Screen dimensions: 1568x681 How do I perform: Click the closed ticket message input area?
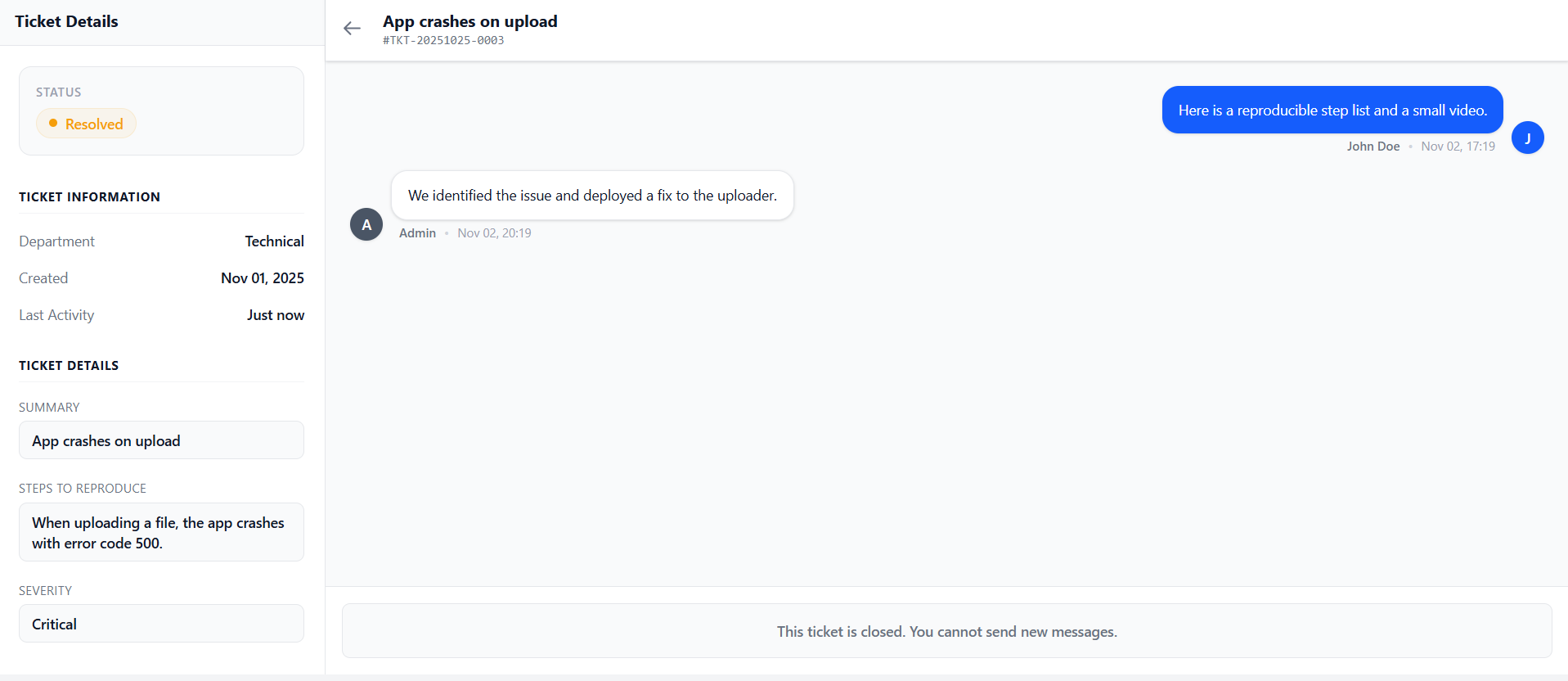pos(946,631)
